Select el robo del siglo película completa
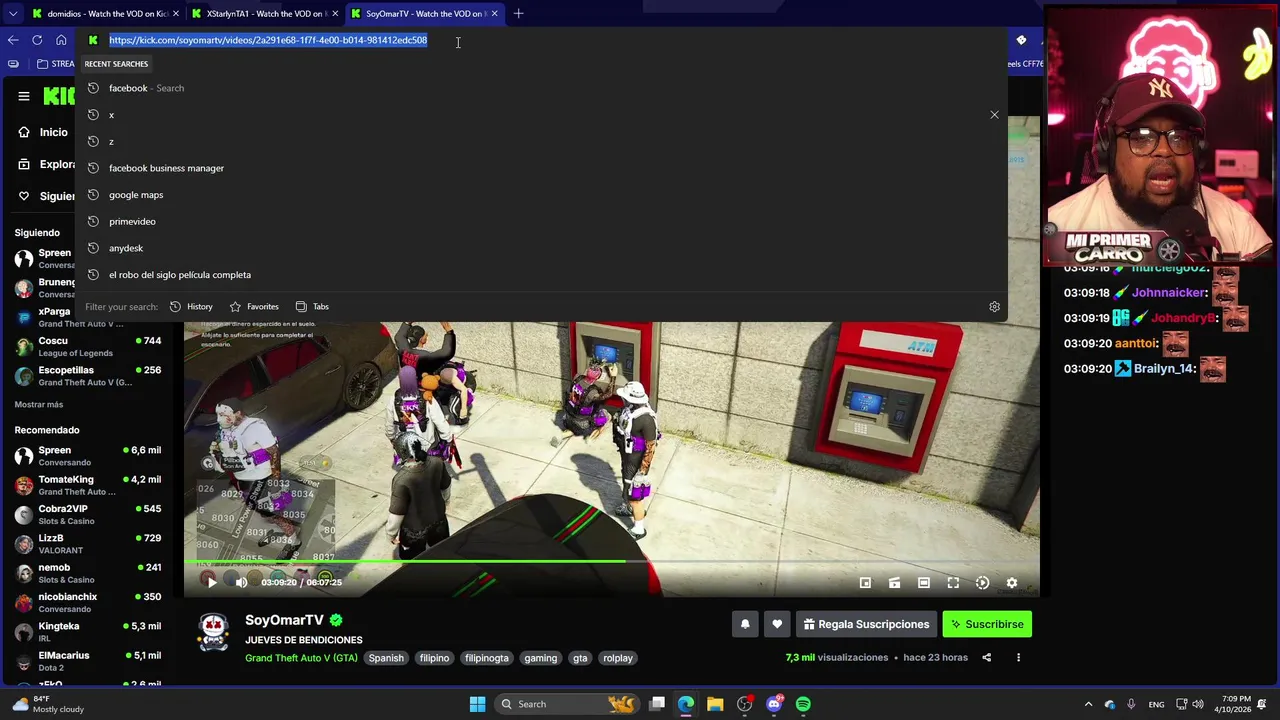1280x720 pixels. click(x=540, y=275)
